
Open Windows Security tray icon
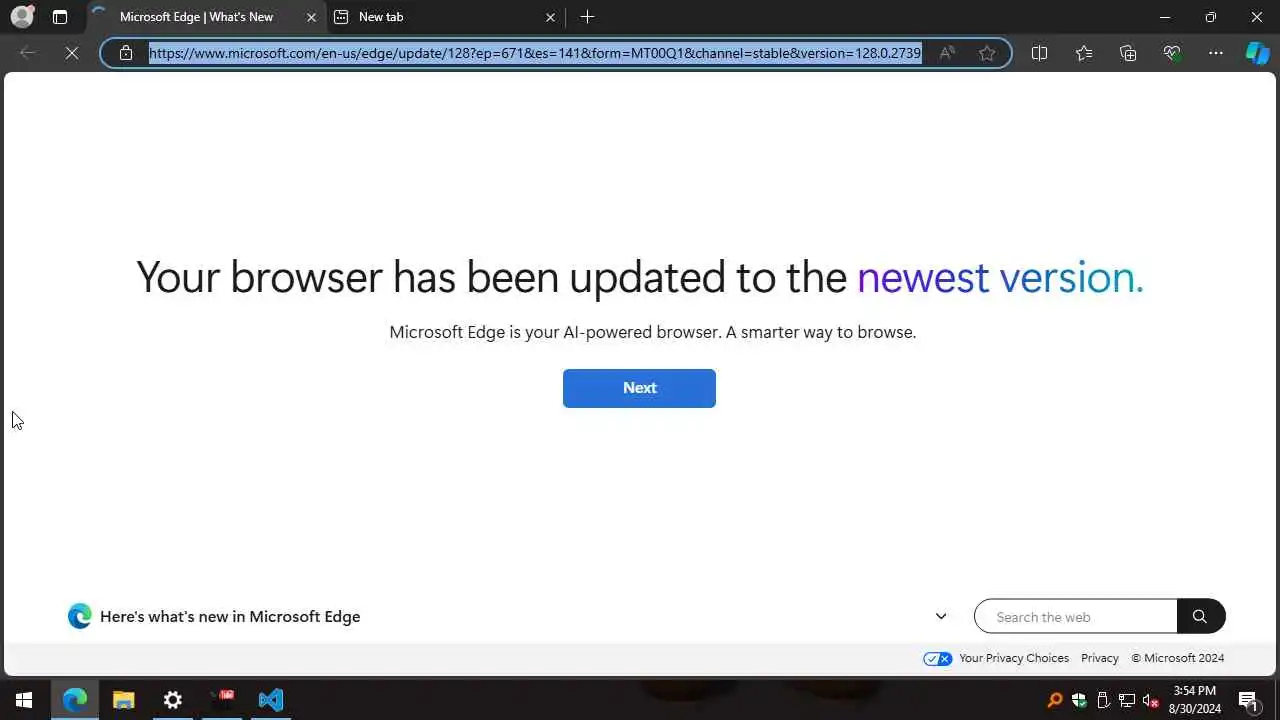coord(1078,700)
